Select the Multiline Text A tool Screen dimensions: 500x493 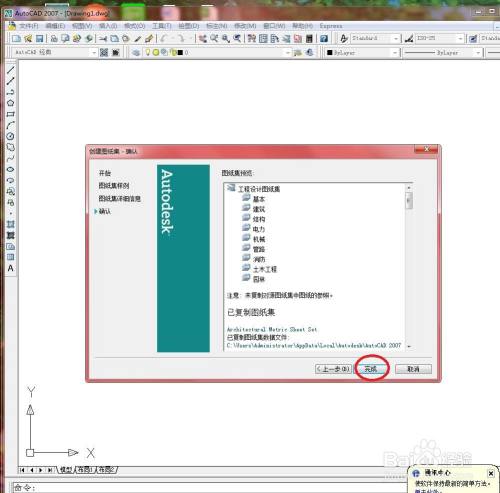tap(11, 268)
